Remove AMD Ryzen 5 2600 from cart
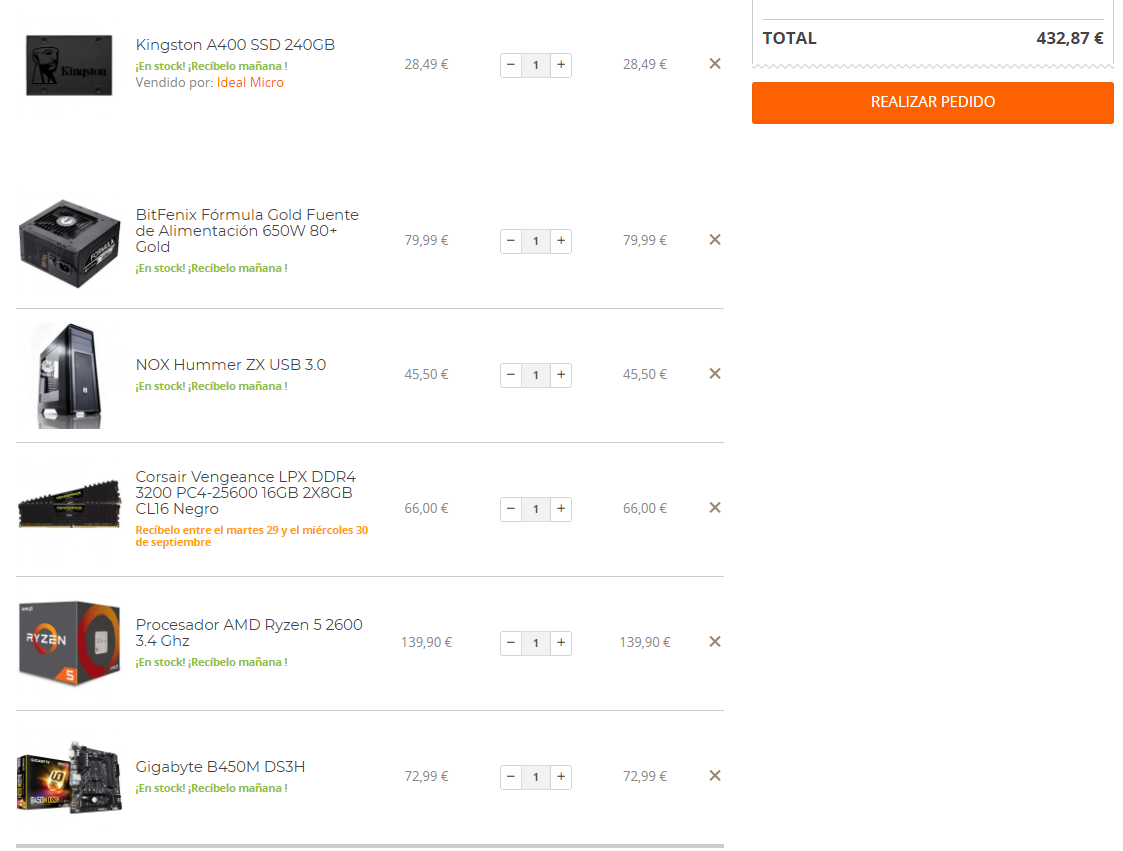This screenshot has width=1123, height=851. [x=715, y=642]
